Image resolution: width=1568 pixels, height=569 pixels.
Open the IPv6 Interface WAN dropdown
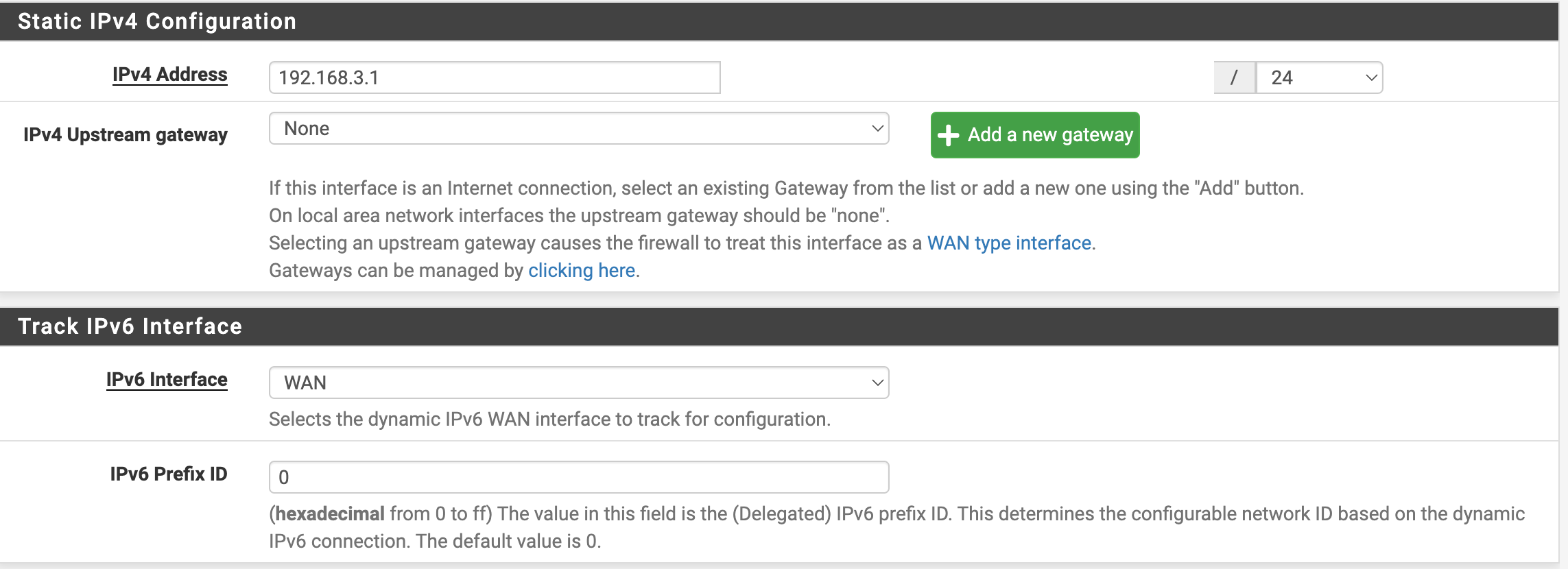point(579,383)
